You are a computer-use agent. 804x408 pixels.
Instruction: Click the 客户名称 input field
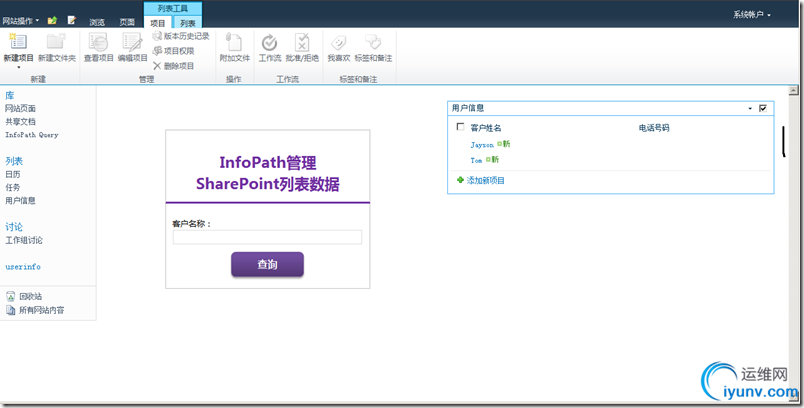(x=267, y=237)
